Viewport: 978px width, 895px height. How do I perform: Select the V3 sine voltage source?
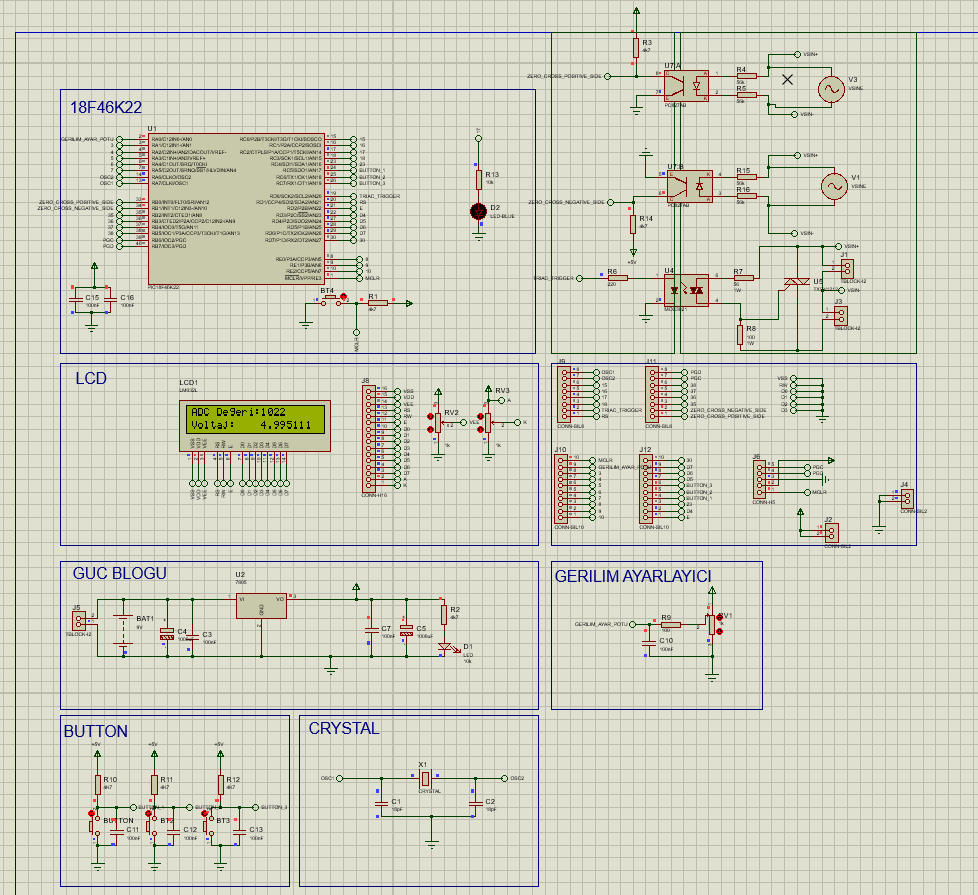coord(831,89)
